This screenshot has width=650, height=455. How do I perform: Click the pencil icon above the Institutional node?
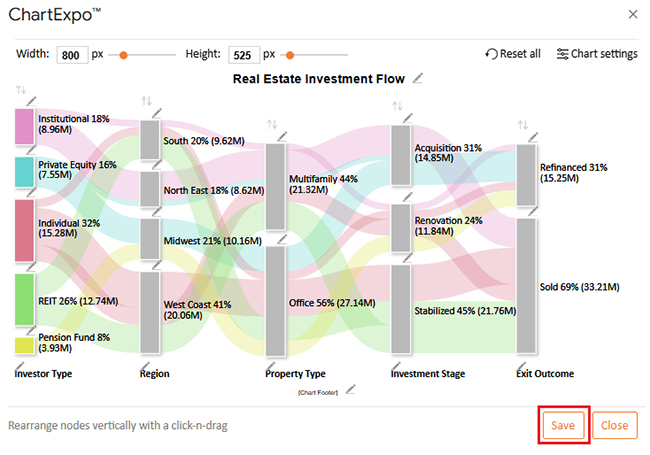click(32, 101)
